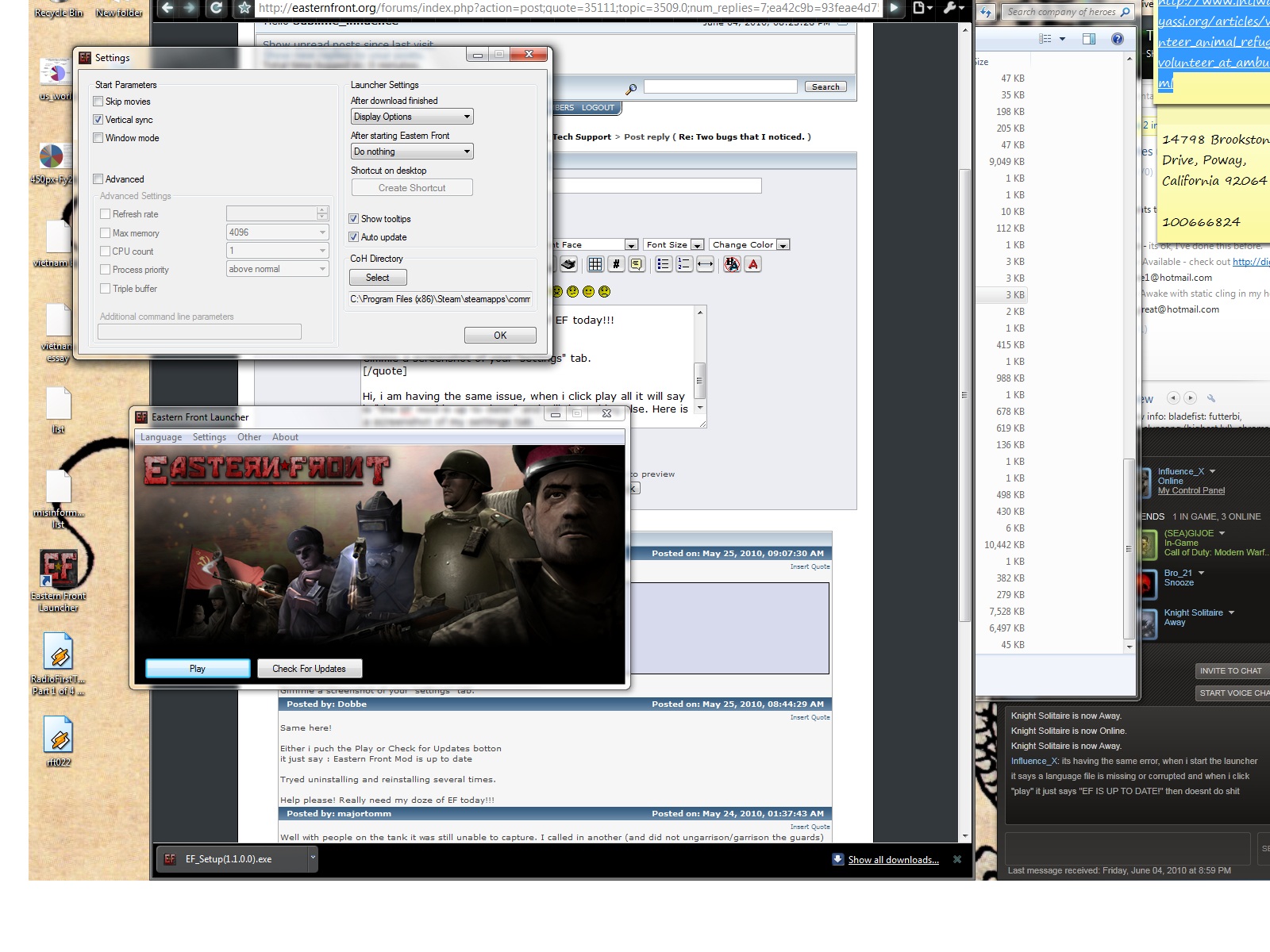Click the forum Search button

click(825, 87)
